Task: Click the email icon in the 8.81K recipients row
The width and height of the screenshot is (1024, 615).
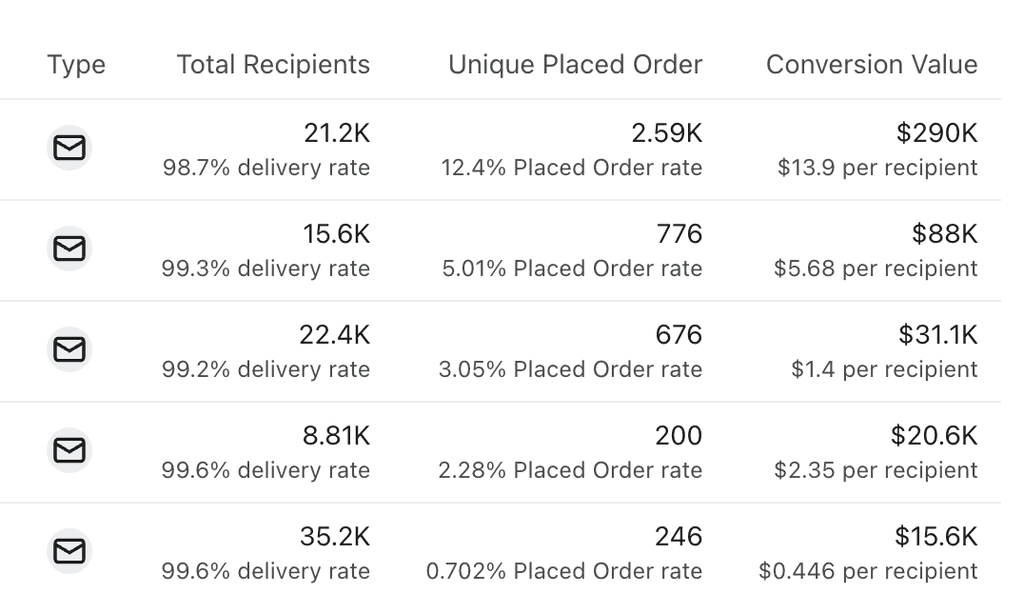Action: pos(69,450)
